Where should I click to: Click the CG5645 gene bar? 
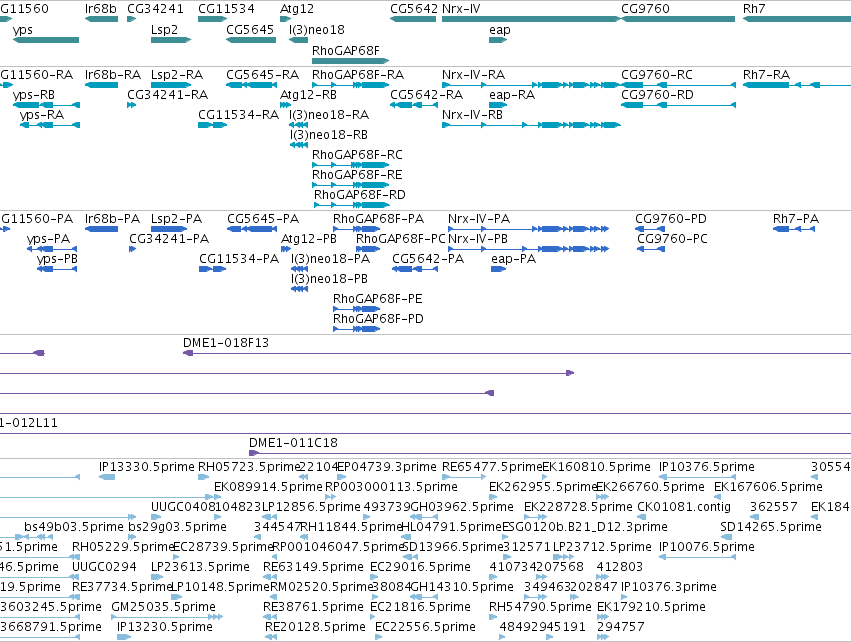(x=251, y=40)
